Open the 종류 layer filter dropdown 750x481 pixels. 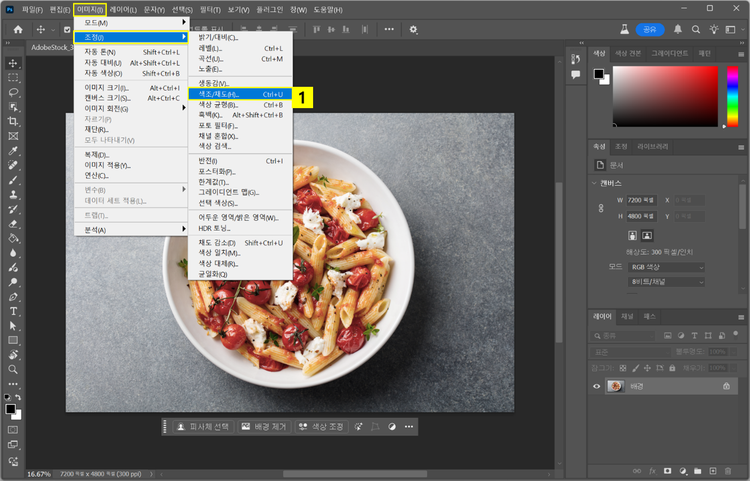coord(622,336)
